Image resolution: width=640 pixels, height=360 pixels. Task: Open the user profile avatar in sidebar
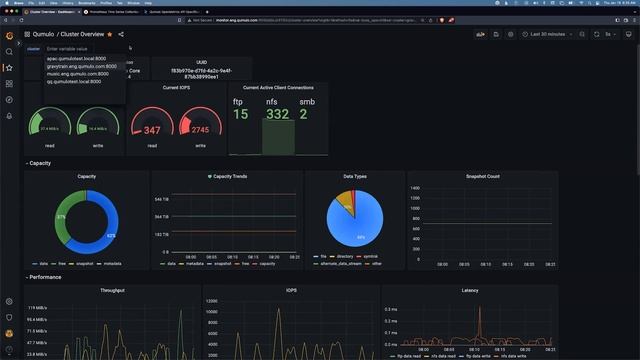pos(9,333)
